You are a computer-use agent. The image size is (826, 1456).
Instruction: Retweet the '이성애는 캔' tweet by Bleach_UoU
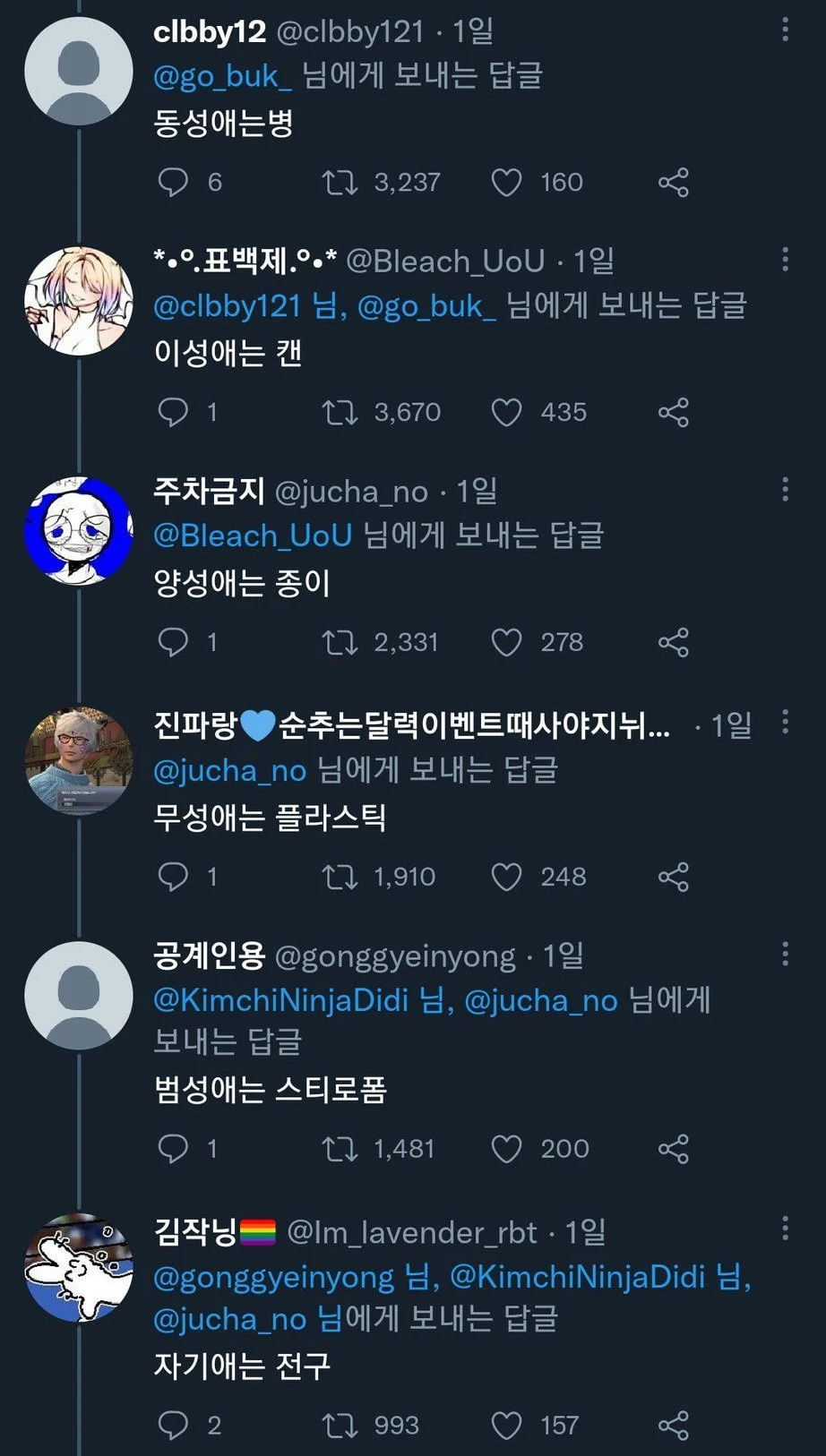click(x=340, y=412)
